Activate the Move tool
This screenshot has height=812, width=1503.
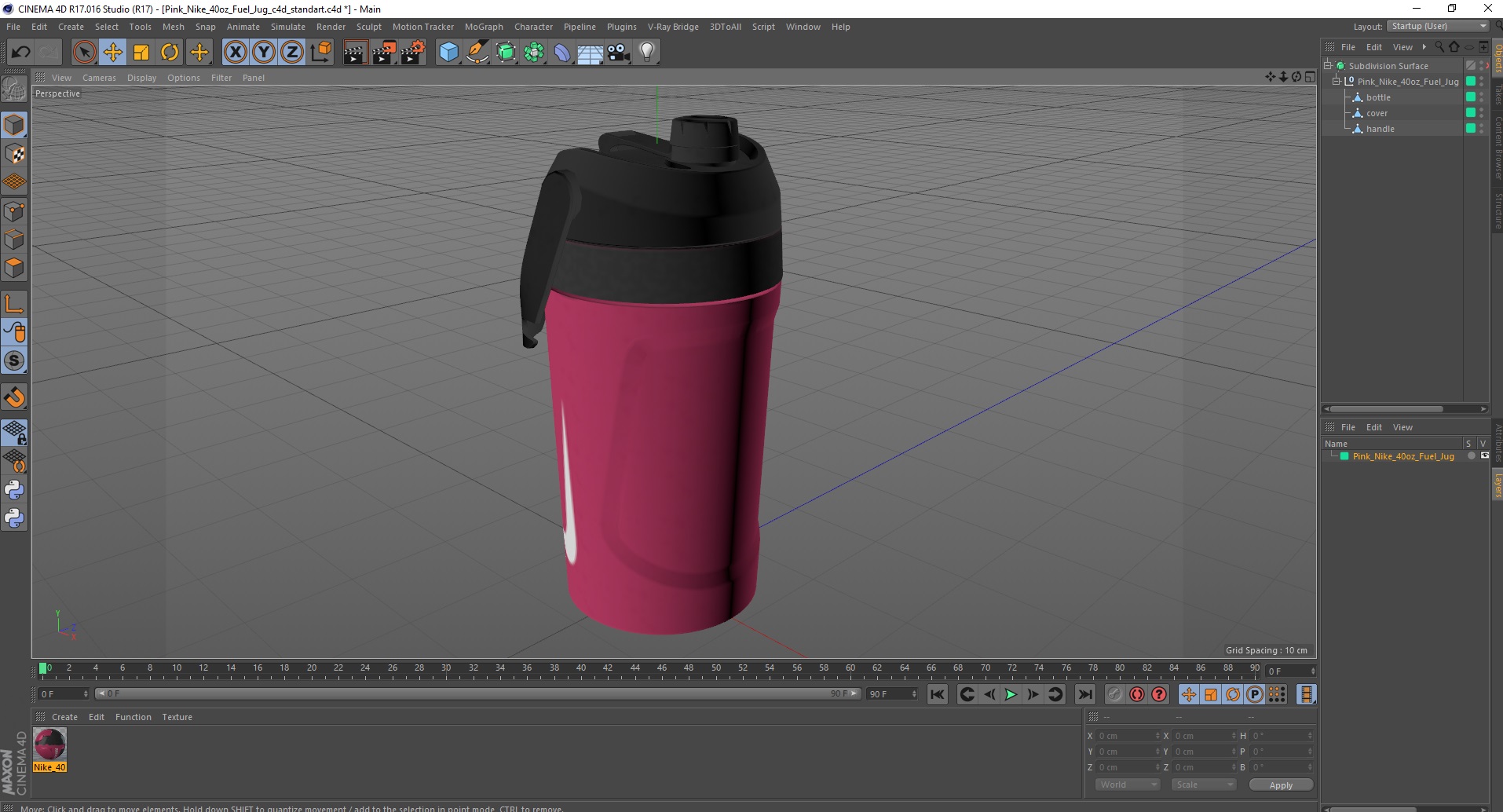tap(113, 53)
